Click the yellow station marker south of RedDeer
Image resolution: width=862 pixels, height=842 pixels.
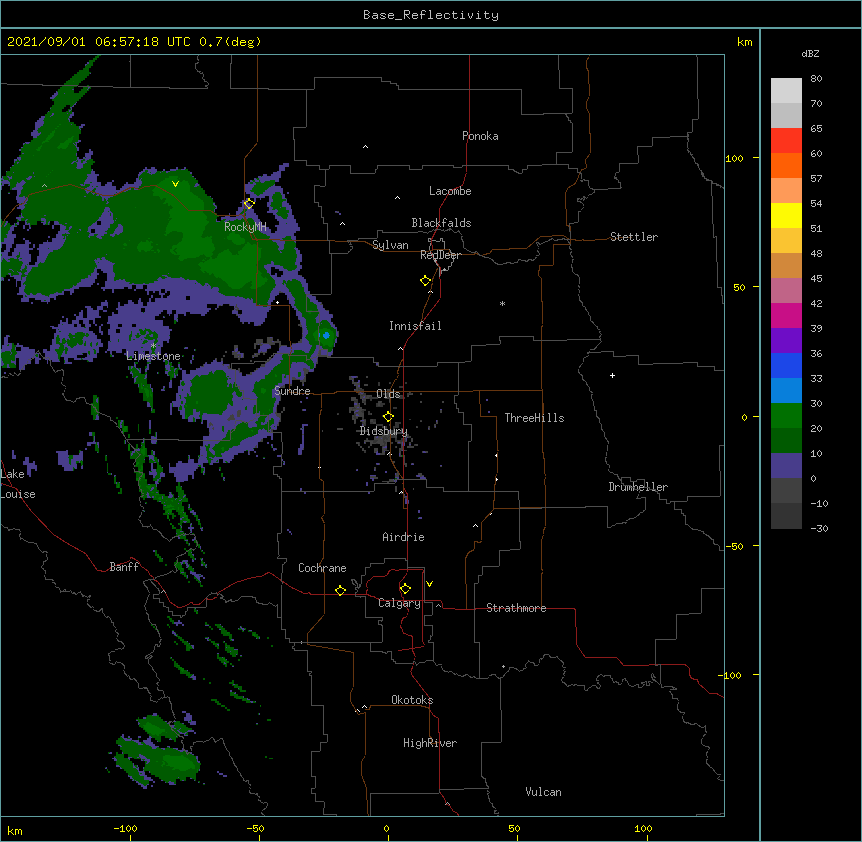click(x=426, y=281)
